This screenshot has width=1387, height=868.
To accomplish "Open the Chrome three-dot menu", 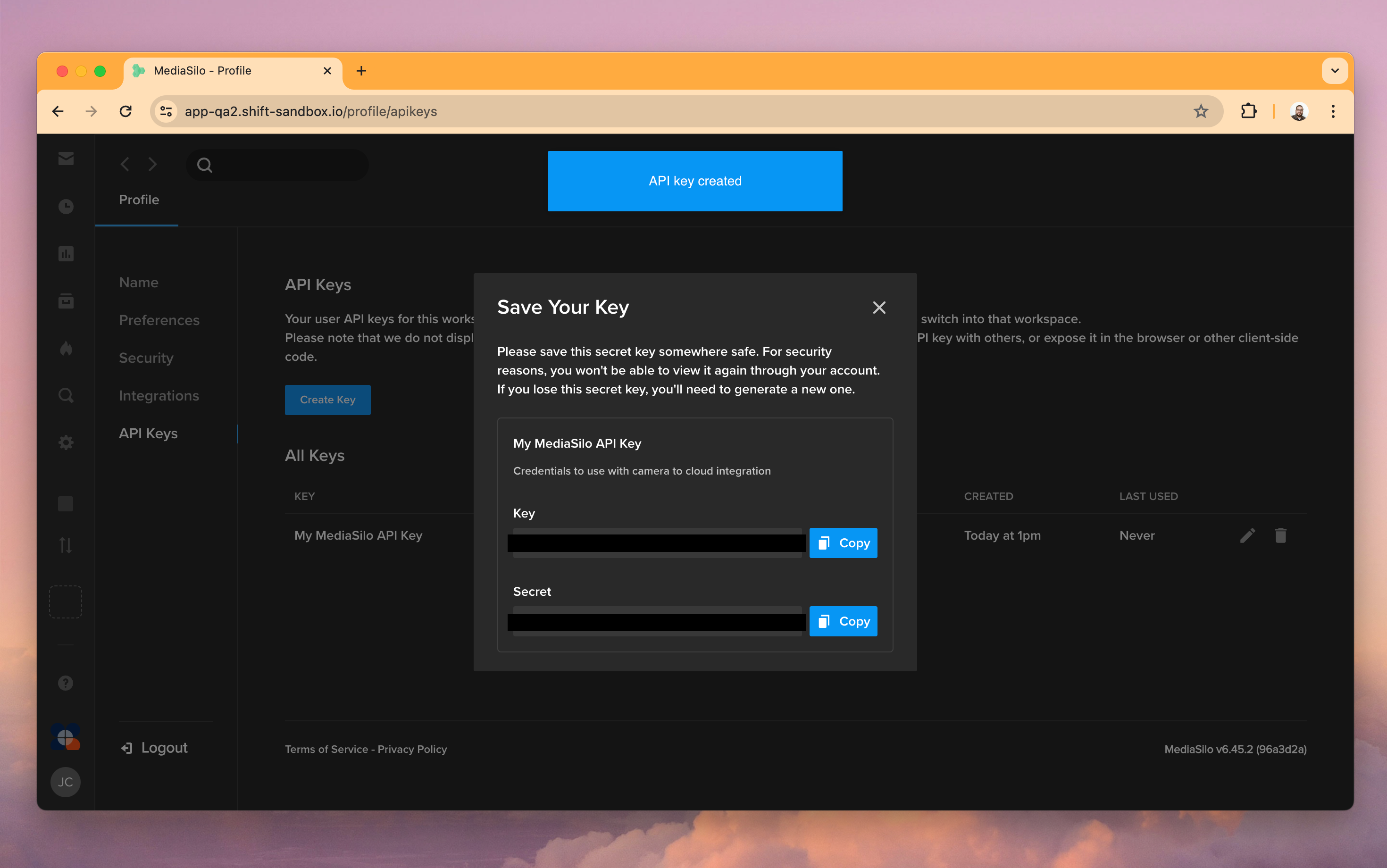I will click(x=1333, y=111).
